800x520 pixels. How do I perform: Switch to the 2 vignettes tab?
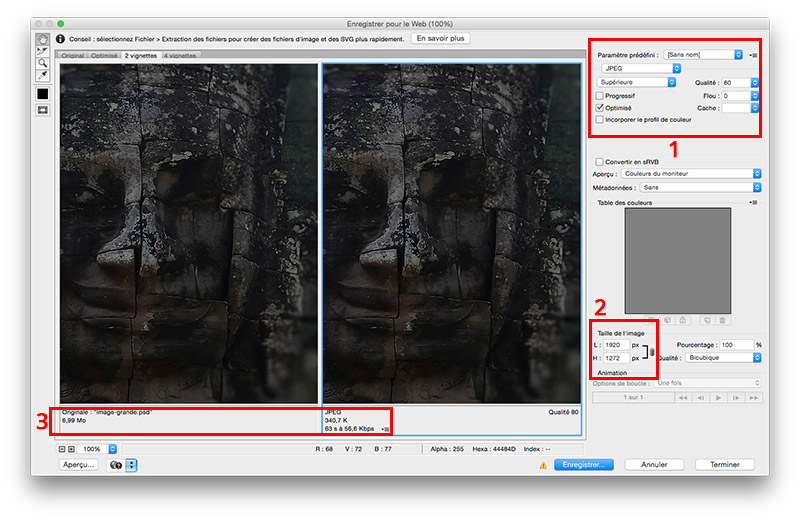tap(141, 55)
